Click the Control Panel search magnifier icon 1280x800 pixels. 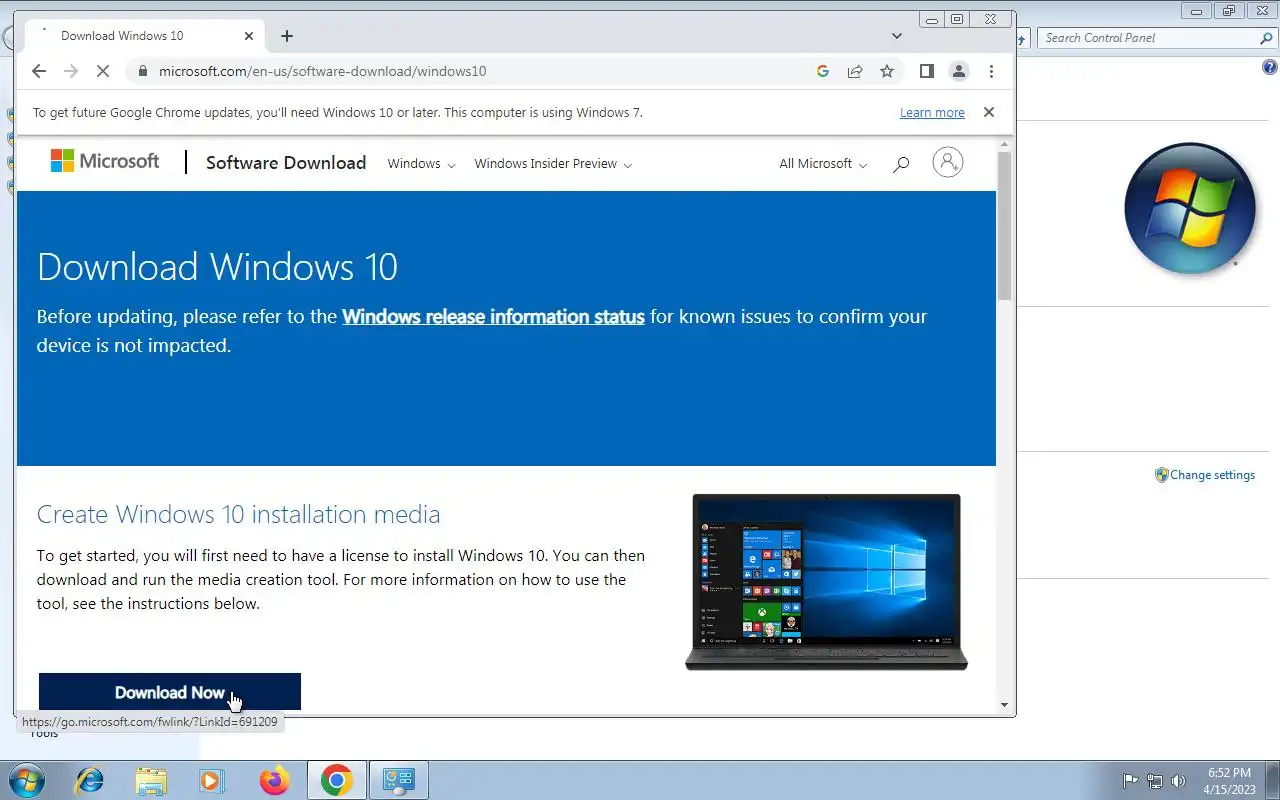point(1266,38)
